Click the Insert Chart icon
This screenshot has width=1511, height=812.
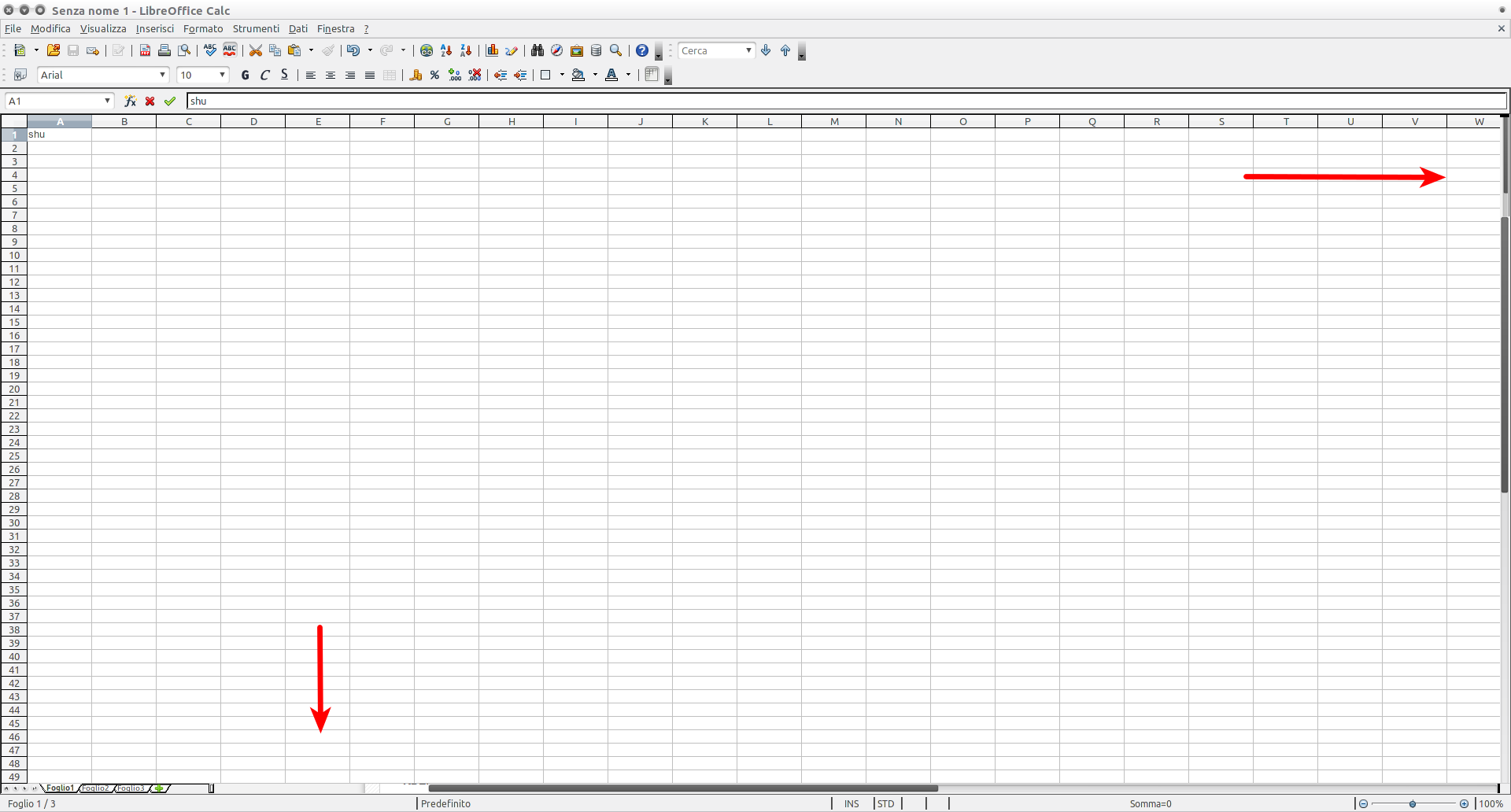(x=492, y=50)
